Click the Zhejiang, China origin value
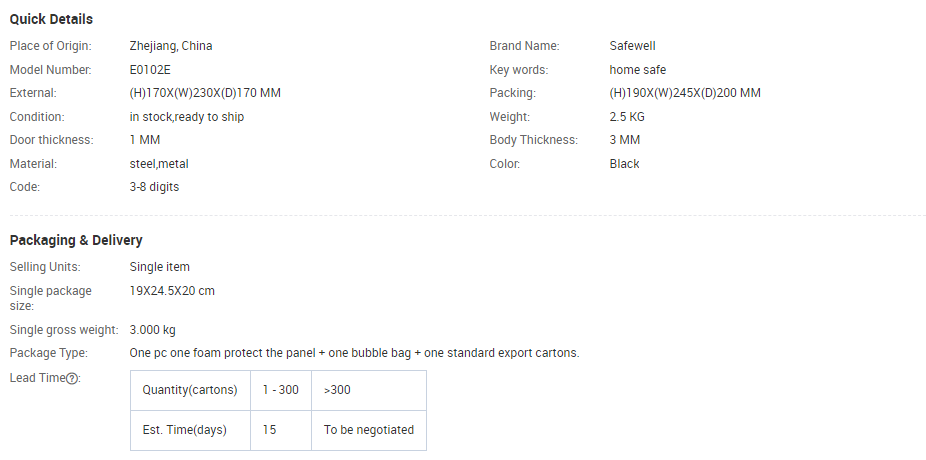 [x=171, y=46]
